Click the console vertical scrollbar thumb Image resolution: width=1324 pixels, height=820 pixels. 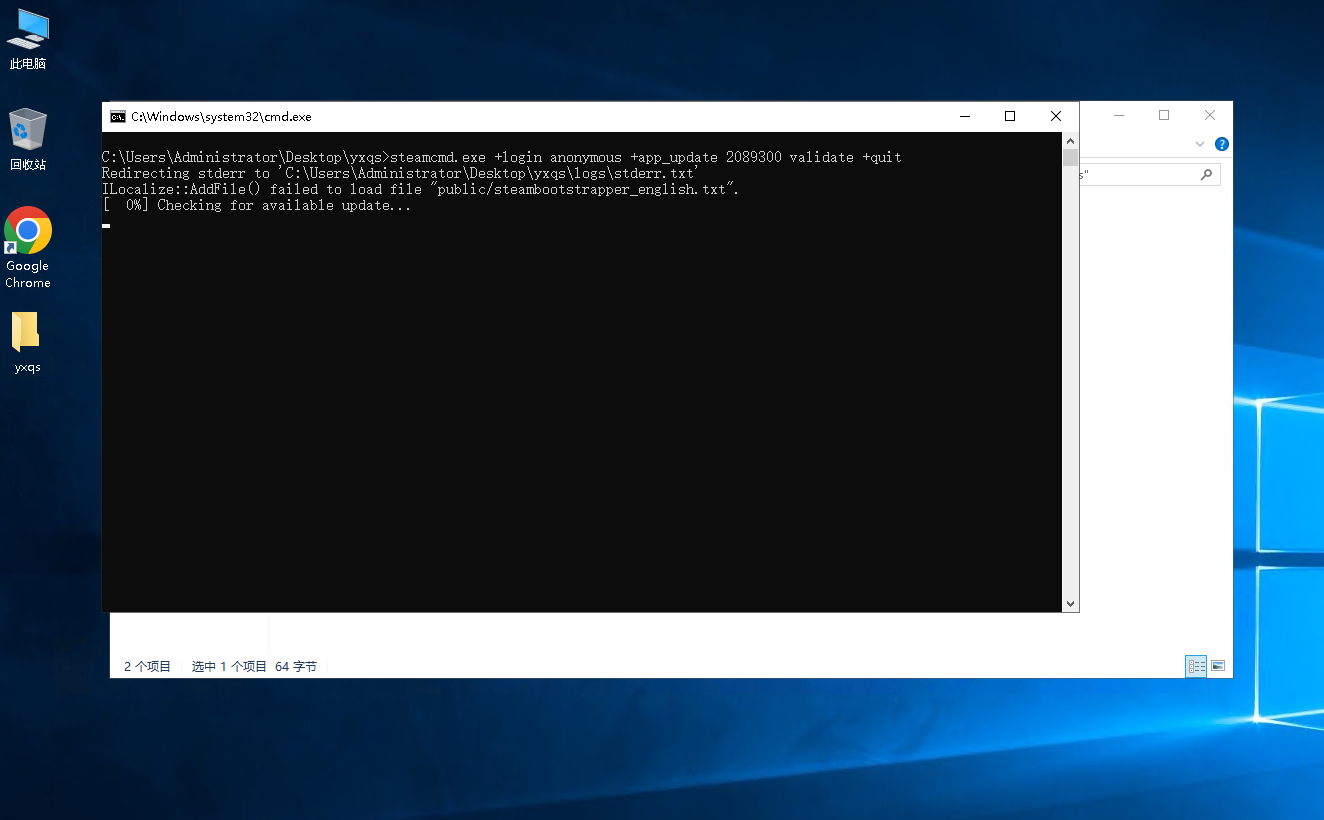click(1070, 158)
